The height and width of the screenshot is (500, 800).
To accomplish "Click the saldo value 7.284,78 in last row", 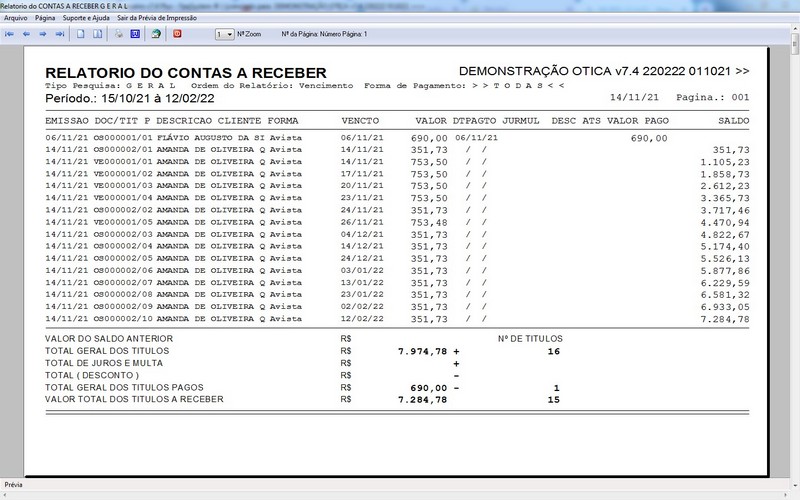I will click(x=724, y=319).
